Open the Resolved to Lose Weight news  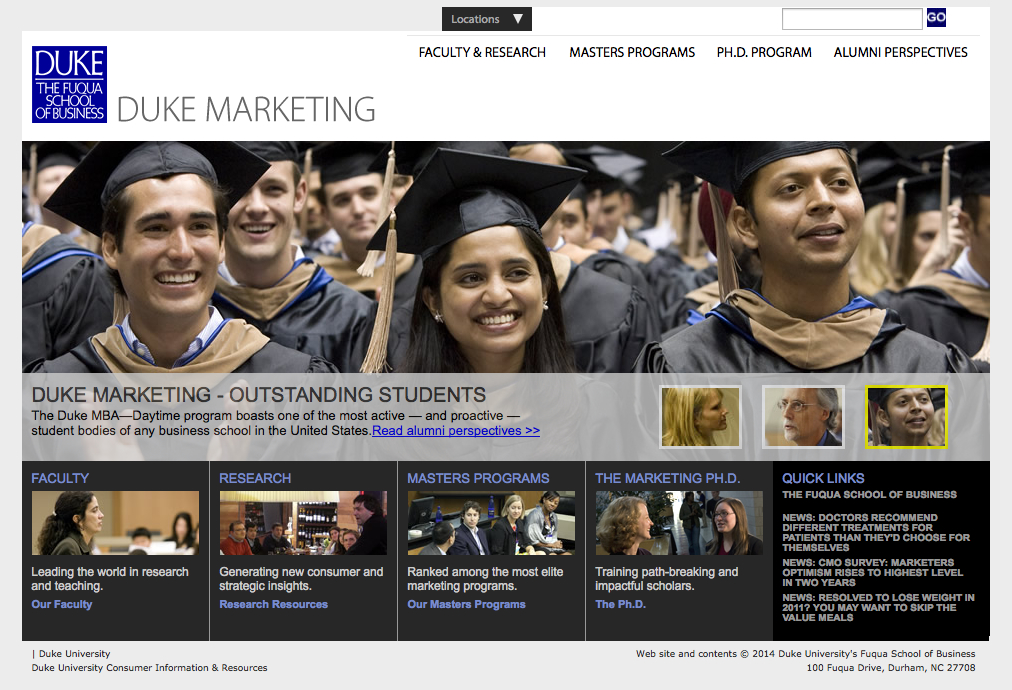878,607
